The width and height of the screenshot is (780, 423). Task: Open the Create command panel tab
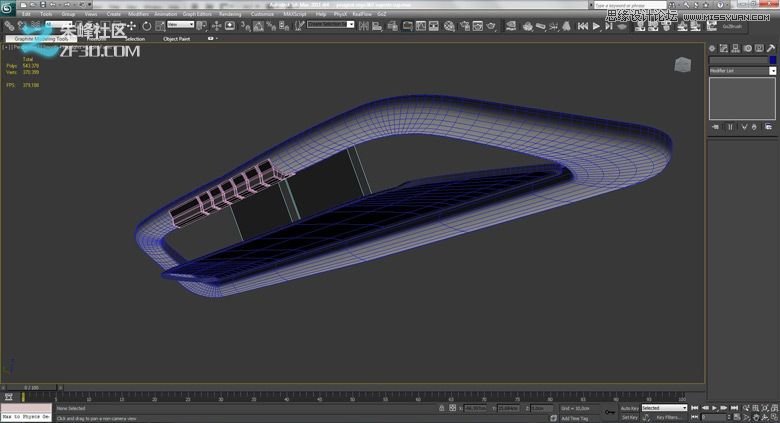click(x=712, y=48)
